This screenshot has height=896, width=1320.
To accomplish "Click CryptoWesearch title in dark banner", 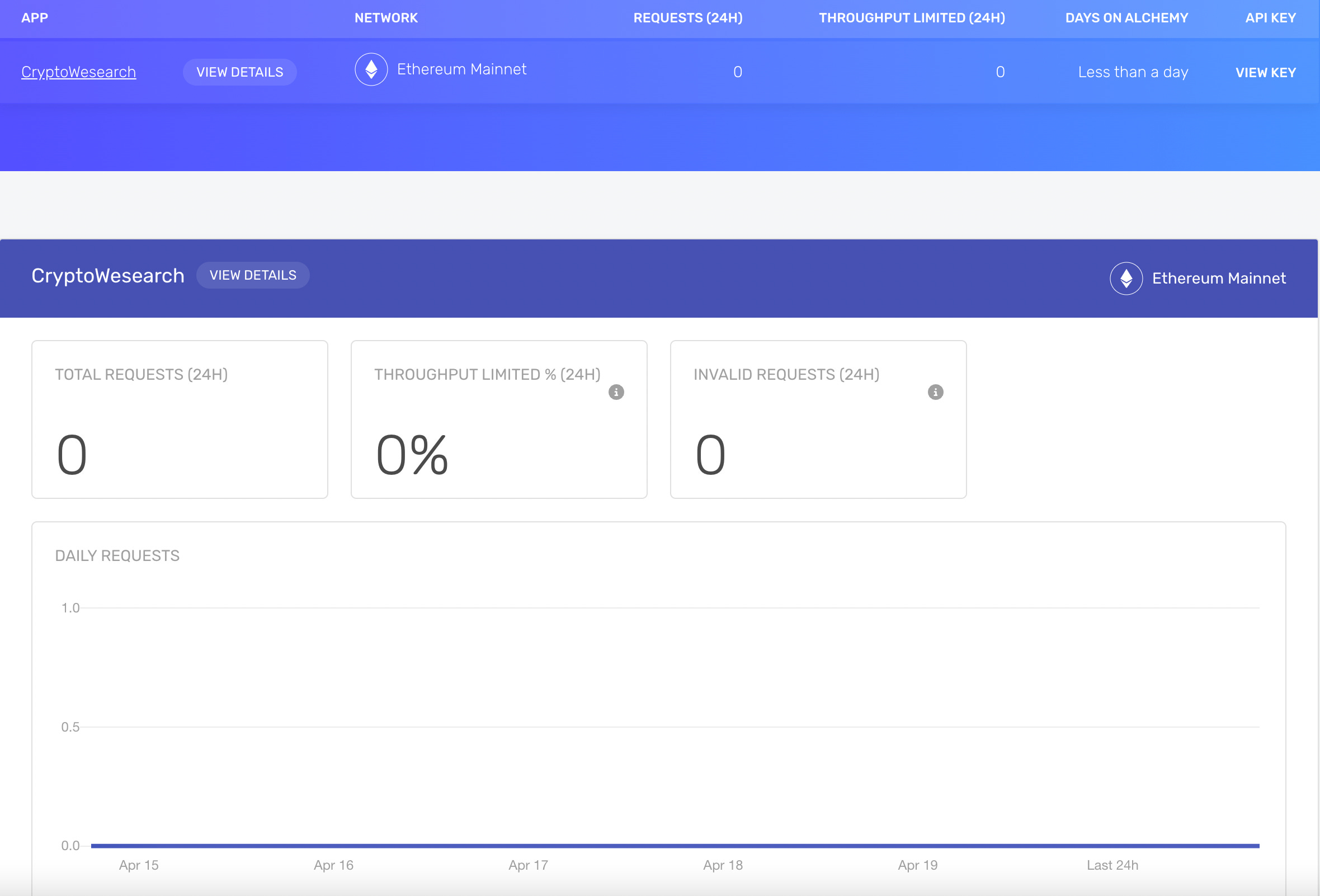I will 108,275.
